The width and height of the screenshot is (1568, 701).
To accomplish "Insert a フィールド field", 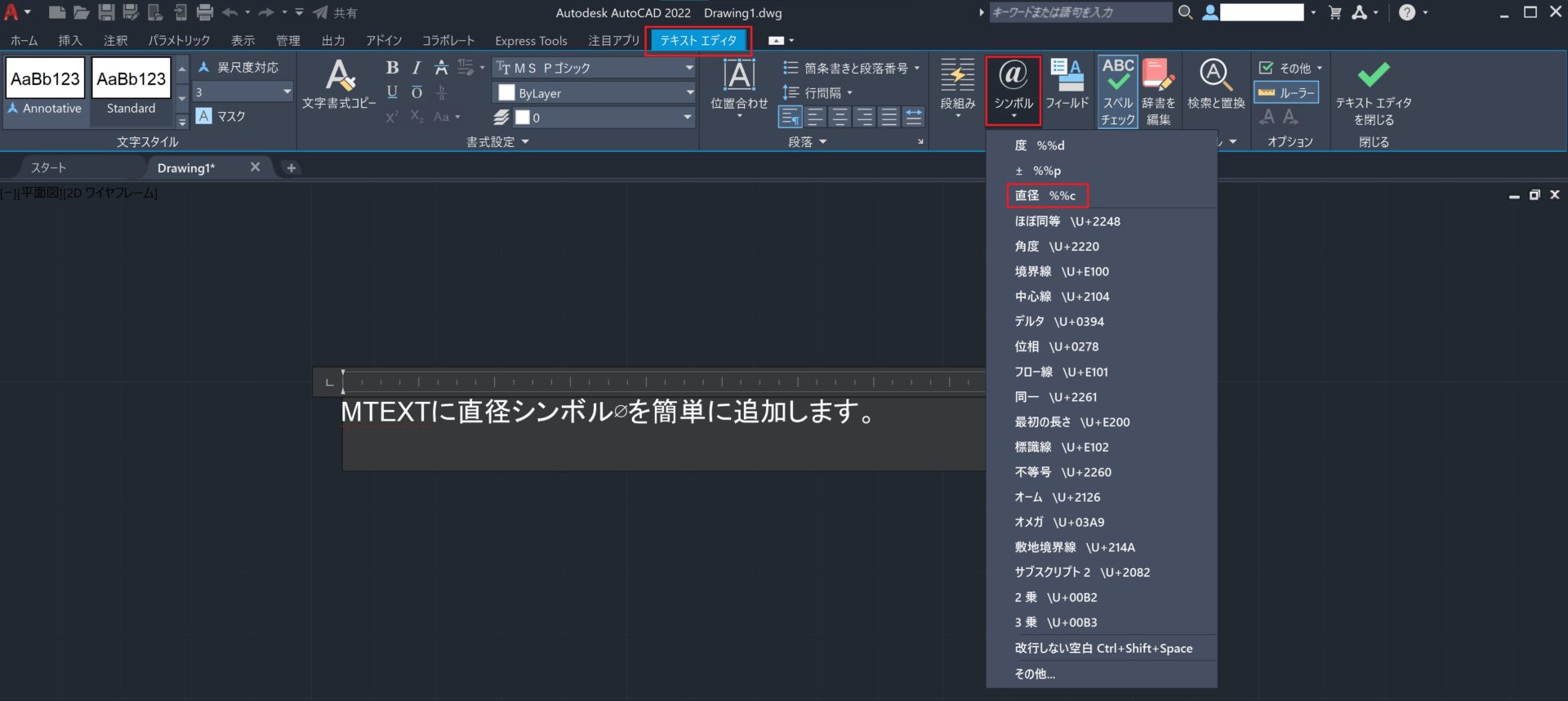I will pyautogui.click(x=1067, y=84).
